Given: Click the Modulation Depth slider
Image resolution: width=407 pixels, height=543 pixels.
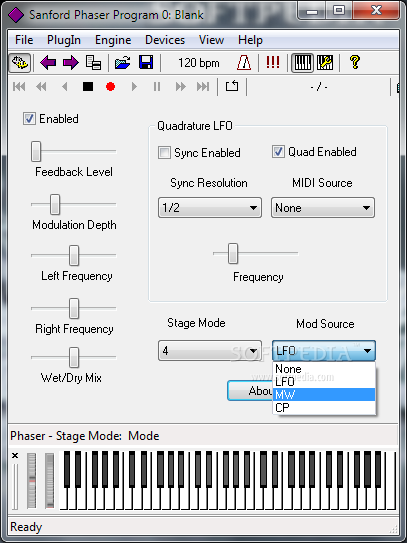Looking at the screenshot, I should point(73,204).
